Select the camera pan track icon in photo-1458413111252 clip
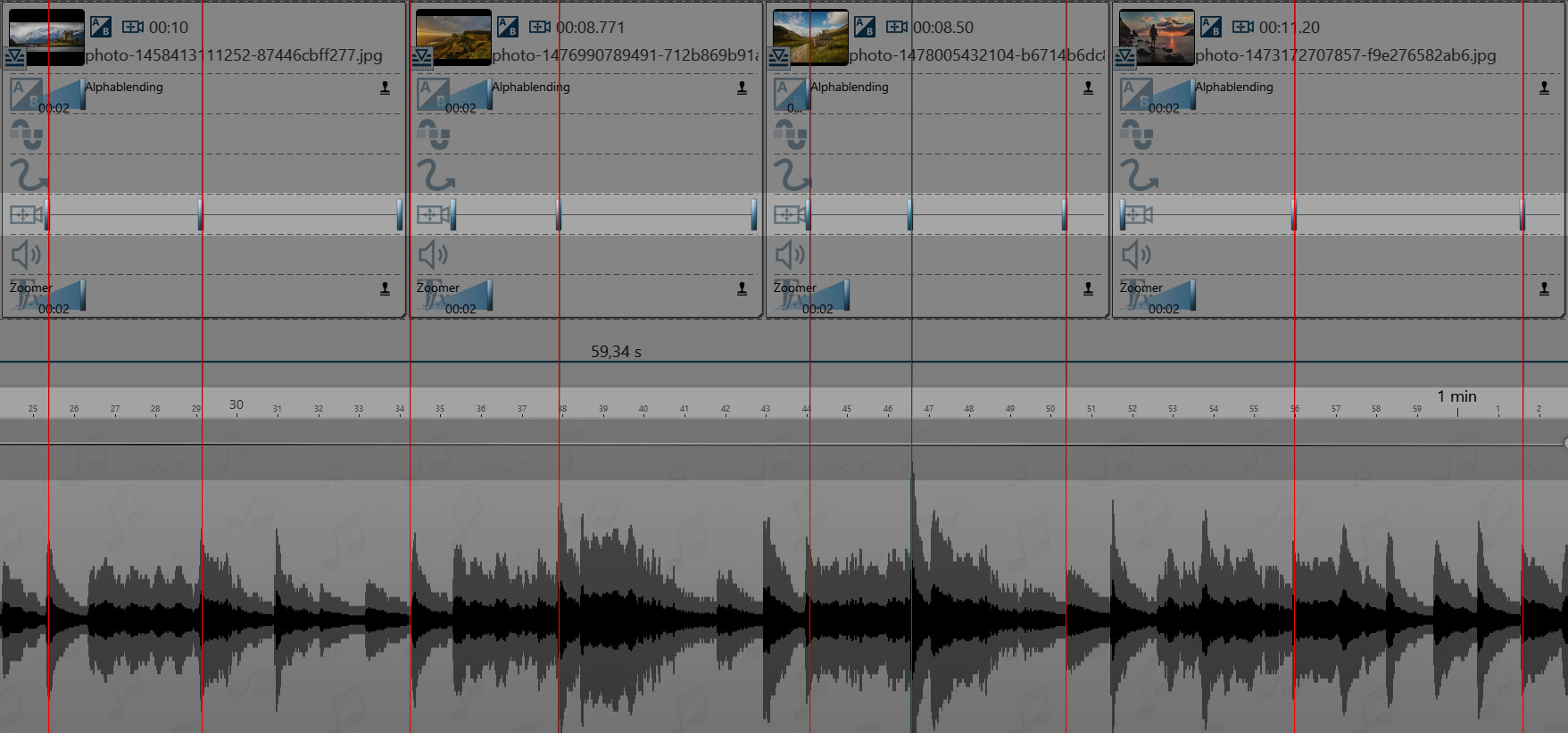 pyautogui.click(x=26, y=214)
